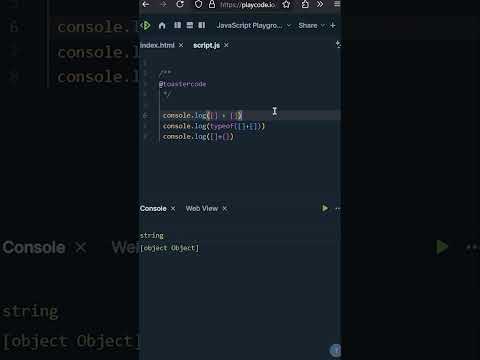The width and height of the screenshot is (480, 360).
Task: Click the "[object Object]" console output
Action: [169, 248]
